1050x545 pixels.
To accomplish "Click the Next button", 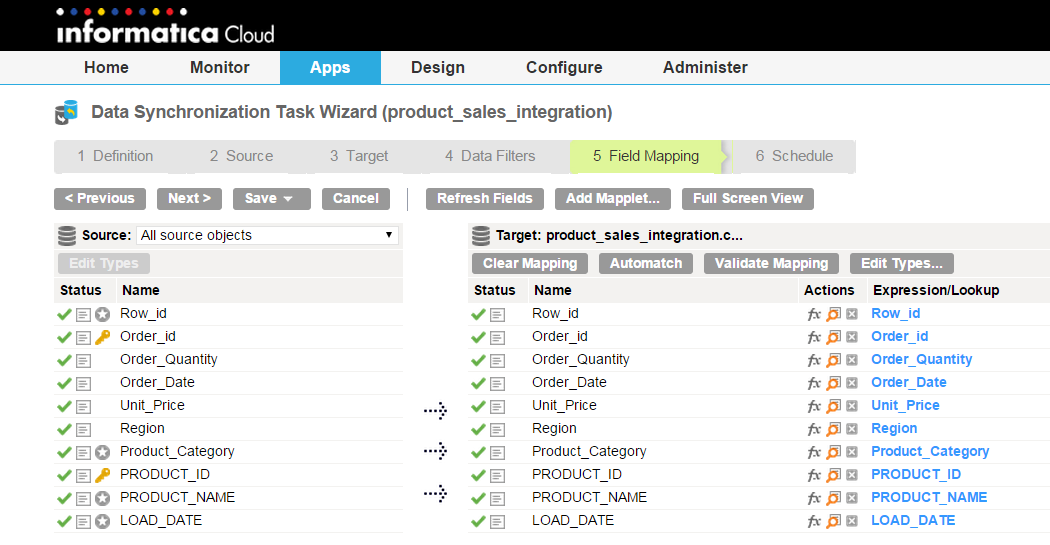I will point(190,199).
